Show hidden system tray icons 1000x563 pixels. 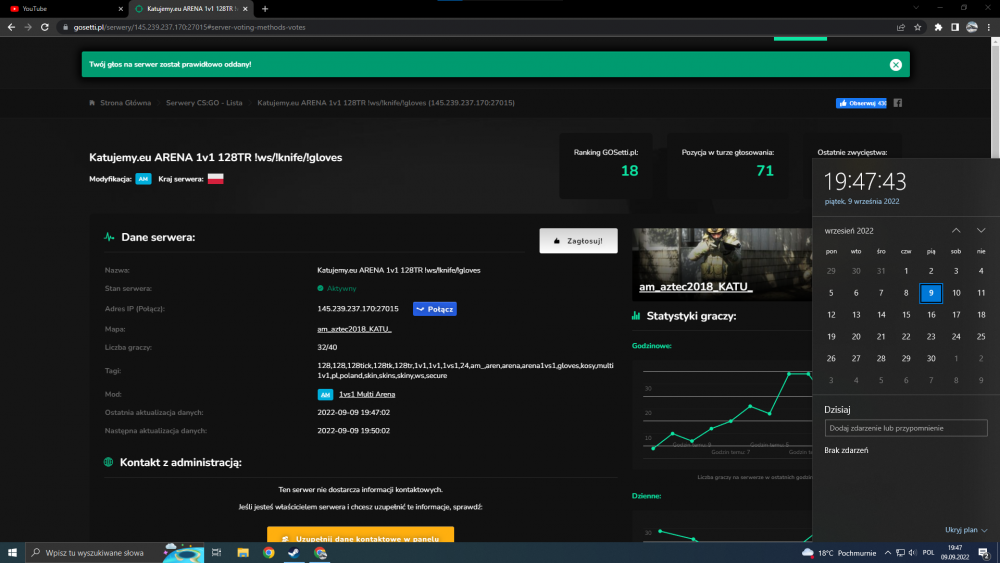[888, 553]
